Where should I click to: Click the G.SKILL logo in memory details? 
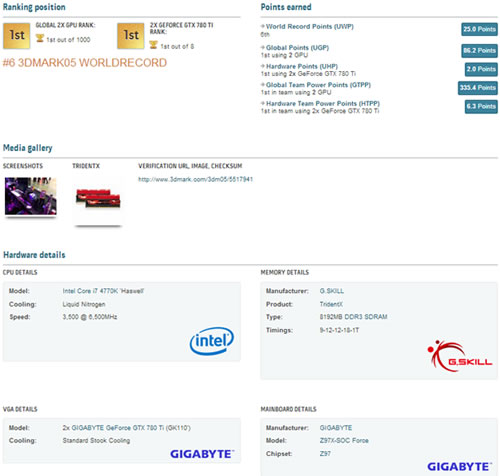click(x=460, y=356)
